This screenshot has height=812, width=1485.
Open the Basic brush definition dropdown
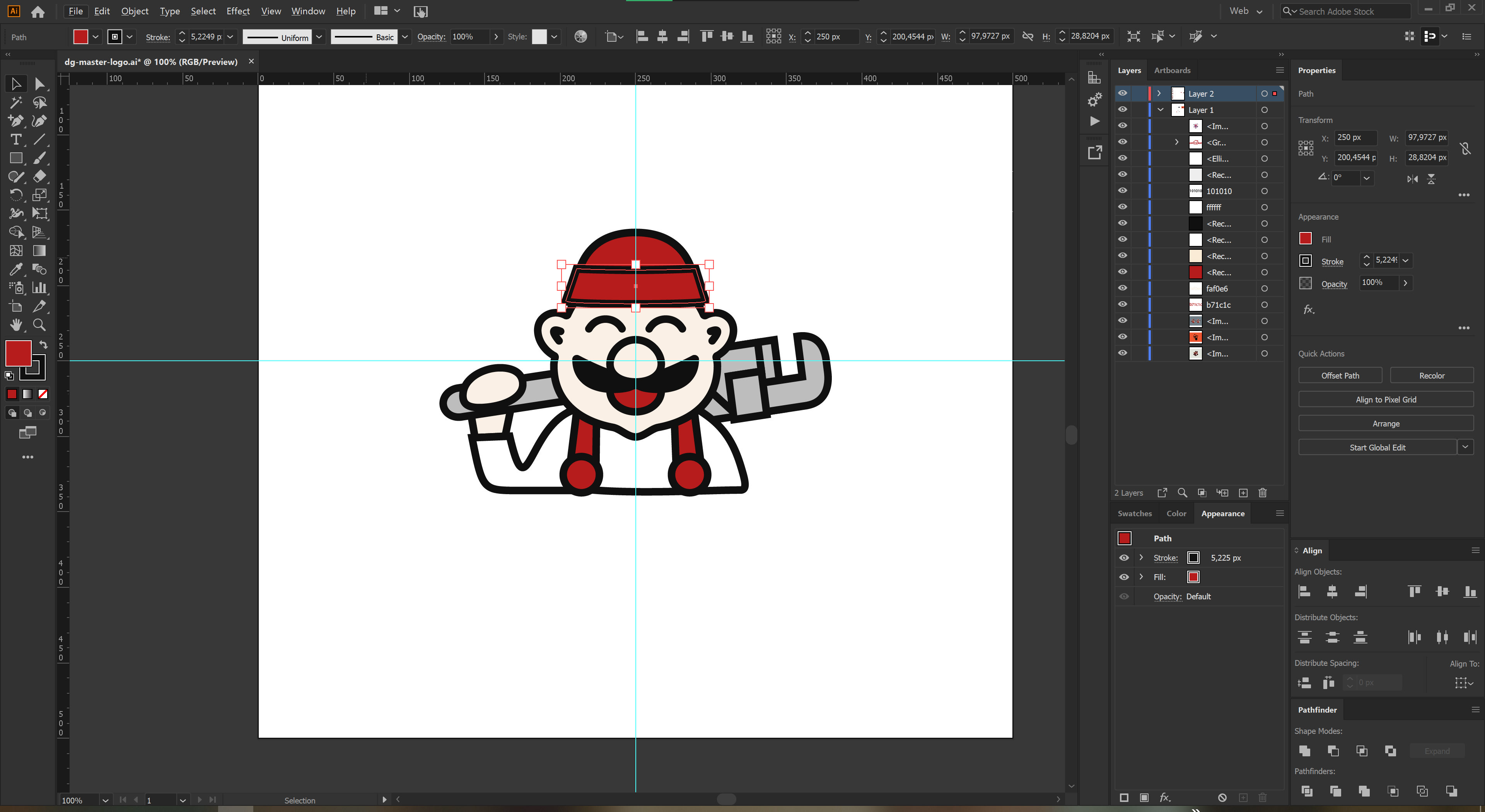click(x=405, y=36)
